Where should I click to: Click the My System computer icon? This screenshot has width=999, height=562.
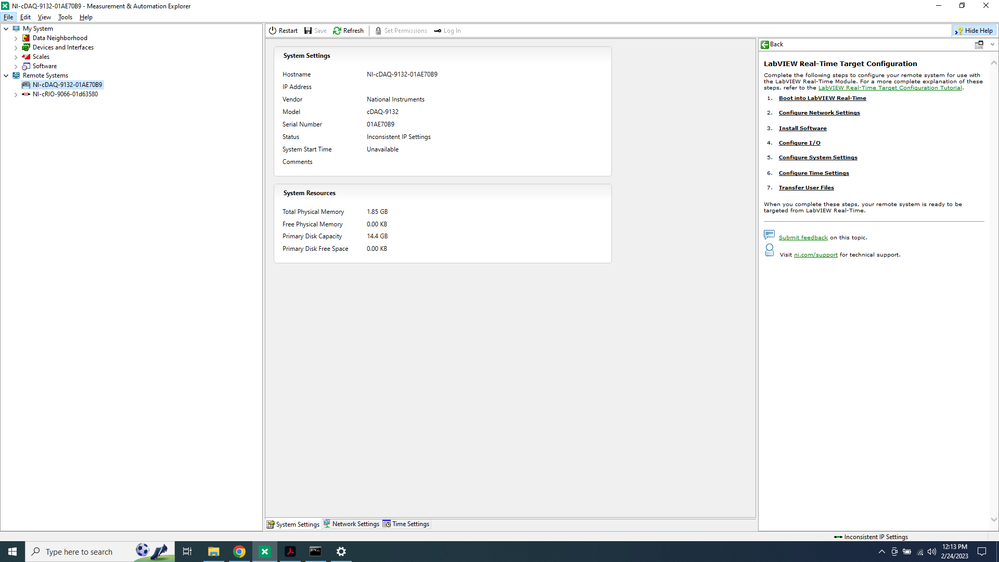(x=17, y=29)
